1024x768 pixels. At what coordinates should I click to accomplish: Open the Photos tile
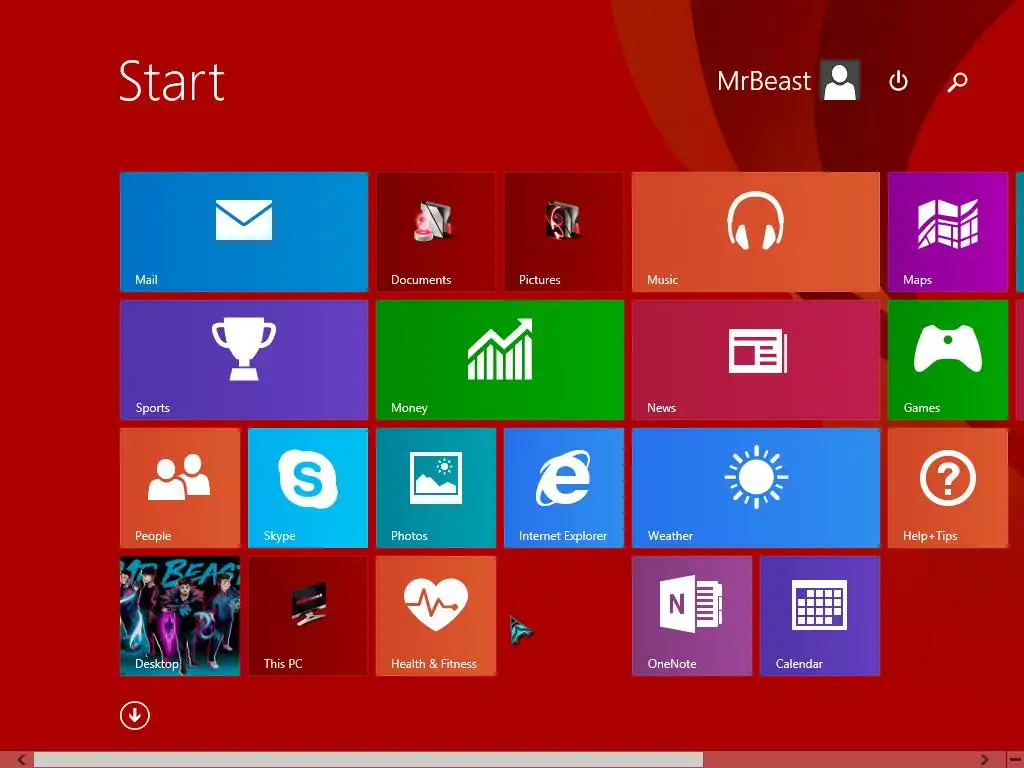[x=436, y=488]
